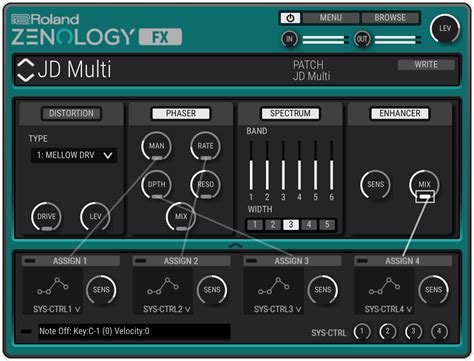
Task: Open distortion TYPE dropdown MELLOW DRV
Action: point(74,155)
